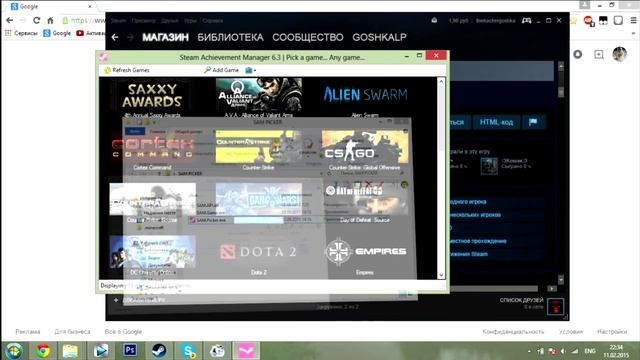
Task: Open the Chrome hamburger menu
Action: point(633,20)
